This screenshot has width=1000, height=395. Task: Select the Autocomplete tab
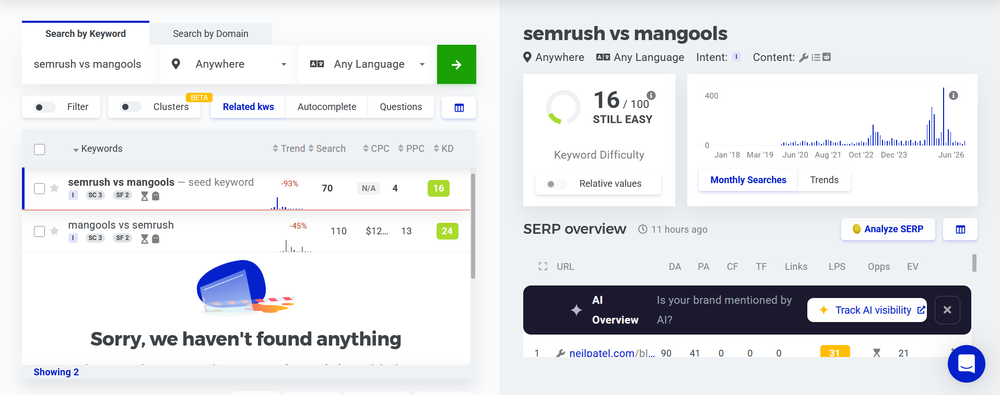point(327,107)
